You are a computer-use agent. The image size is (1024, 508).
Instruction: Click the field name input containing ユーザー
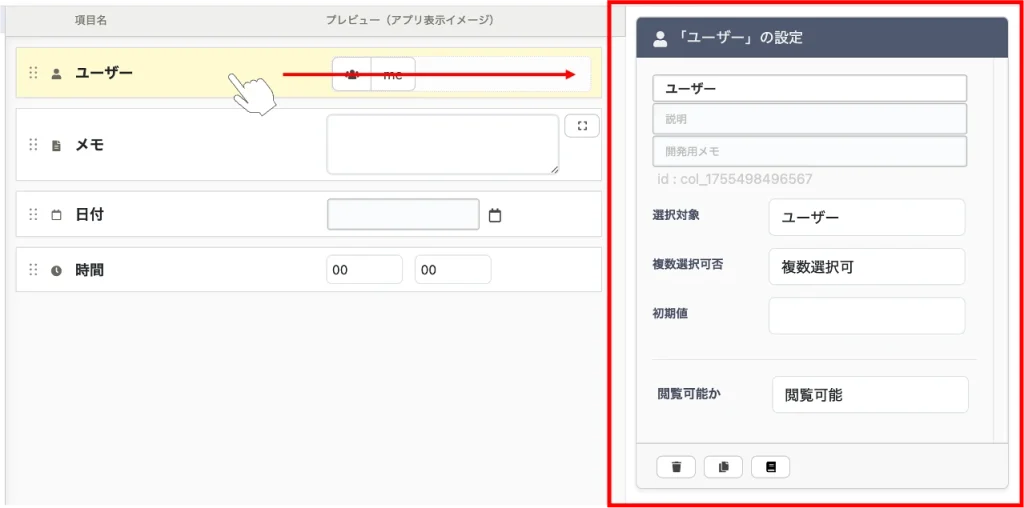tap(809, 88)
